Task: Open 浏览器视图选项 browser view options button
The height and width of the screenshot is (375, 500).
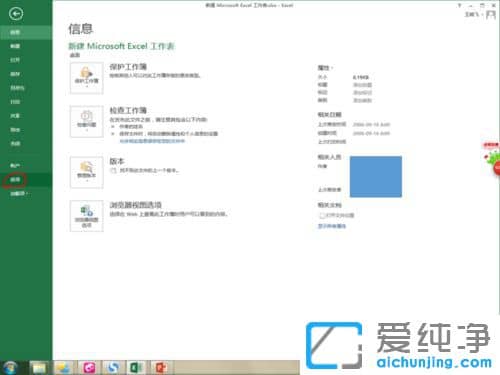Action: click(87, 216)
